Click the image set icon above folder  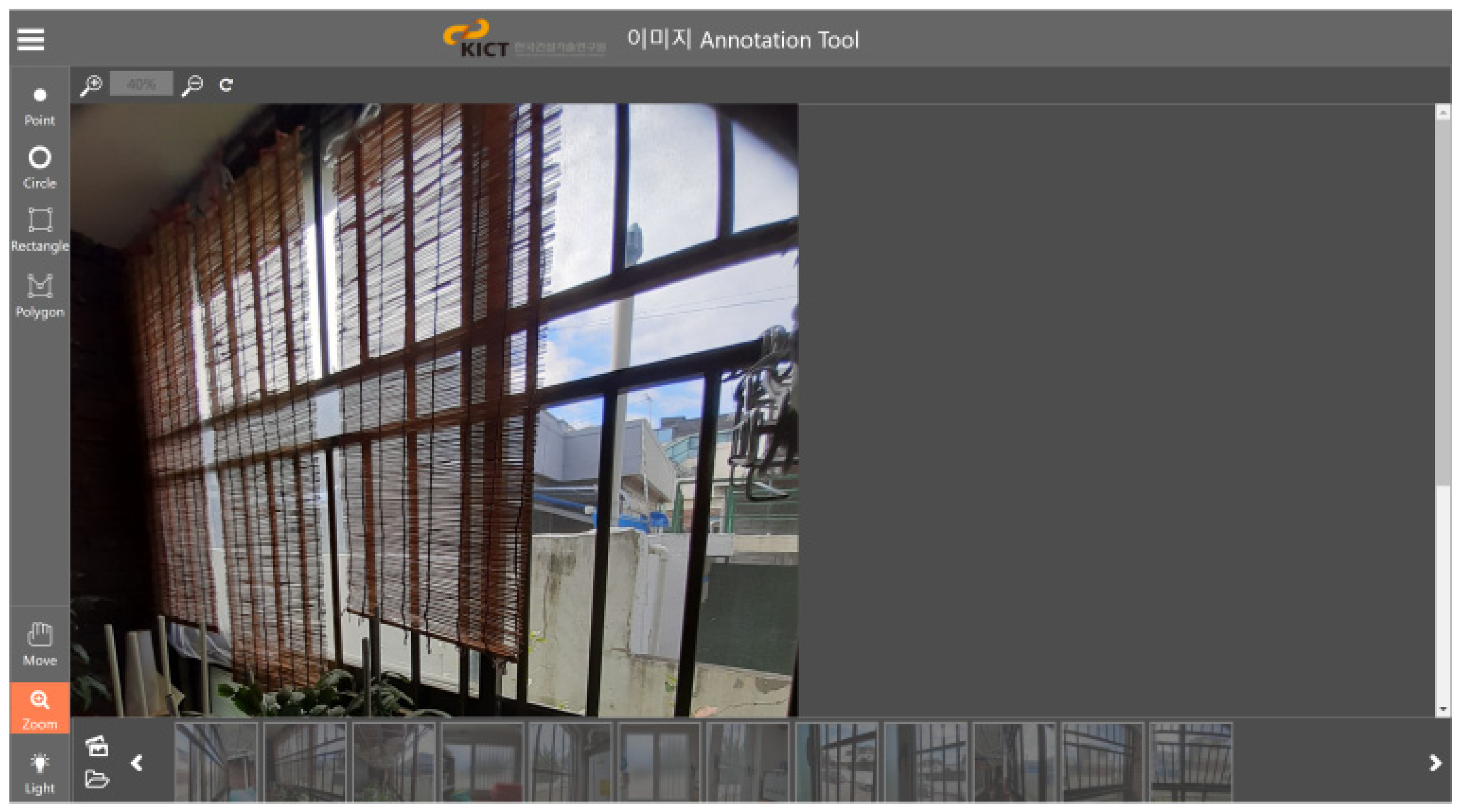click(96, 746)
